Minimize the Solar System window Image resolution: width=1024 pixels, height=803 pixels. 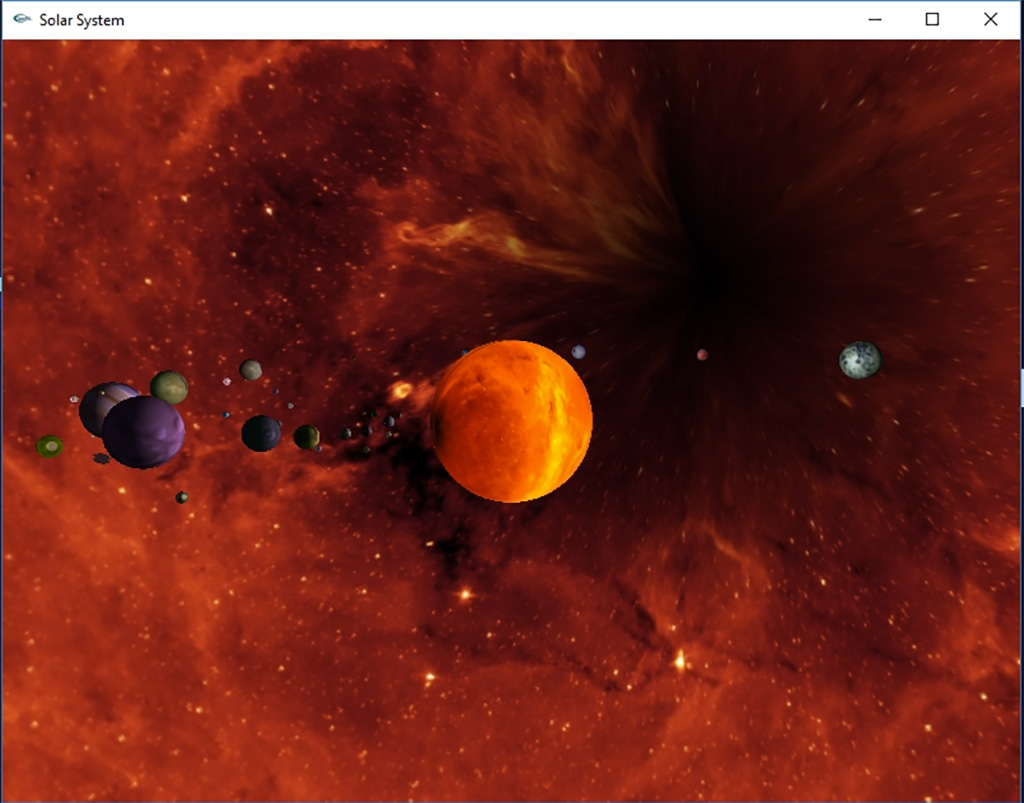point(875,19)
